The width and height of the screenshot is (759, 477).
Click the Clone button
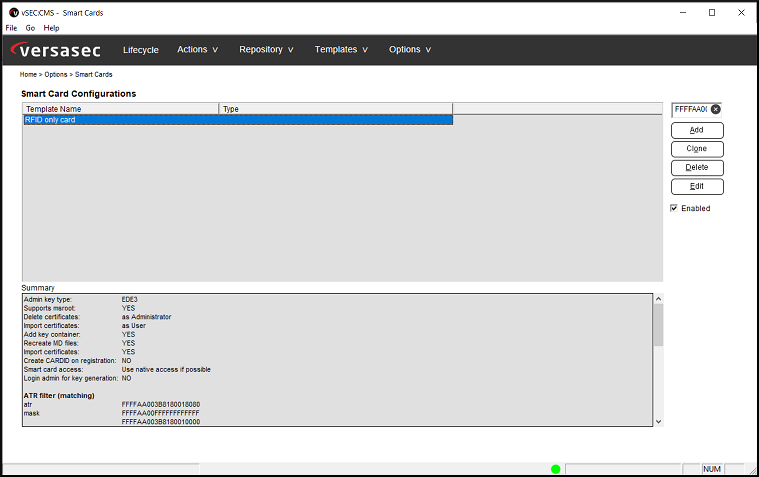[x=697, y=149]
